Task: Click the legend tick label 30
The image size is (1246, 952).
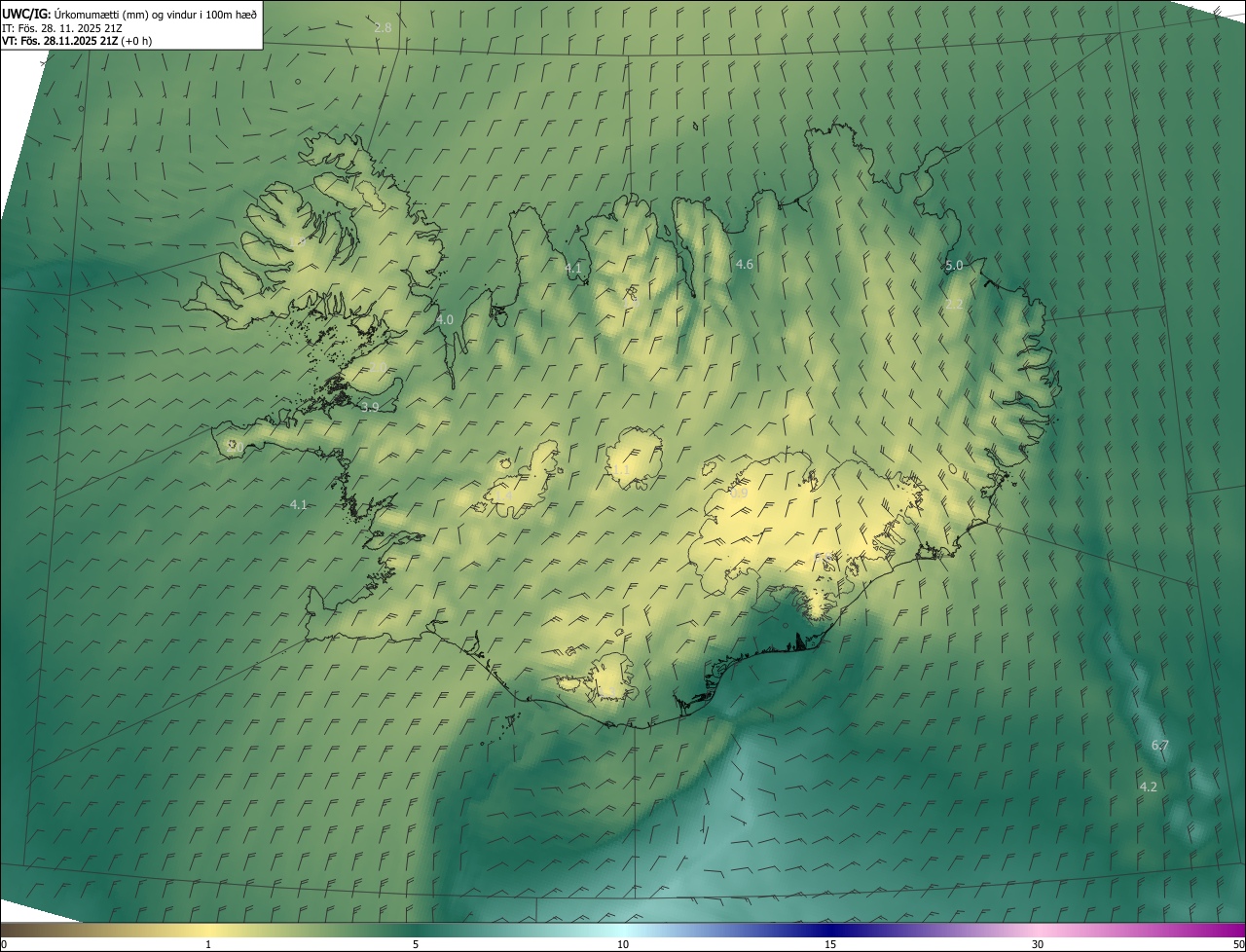Action: [1038, 945]
